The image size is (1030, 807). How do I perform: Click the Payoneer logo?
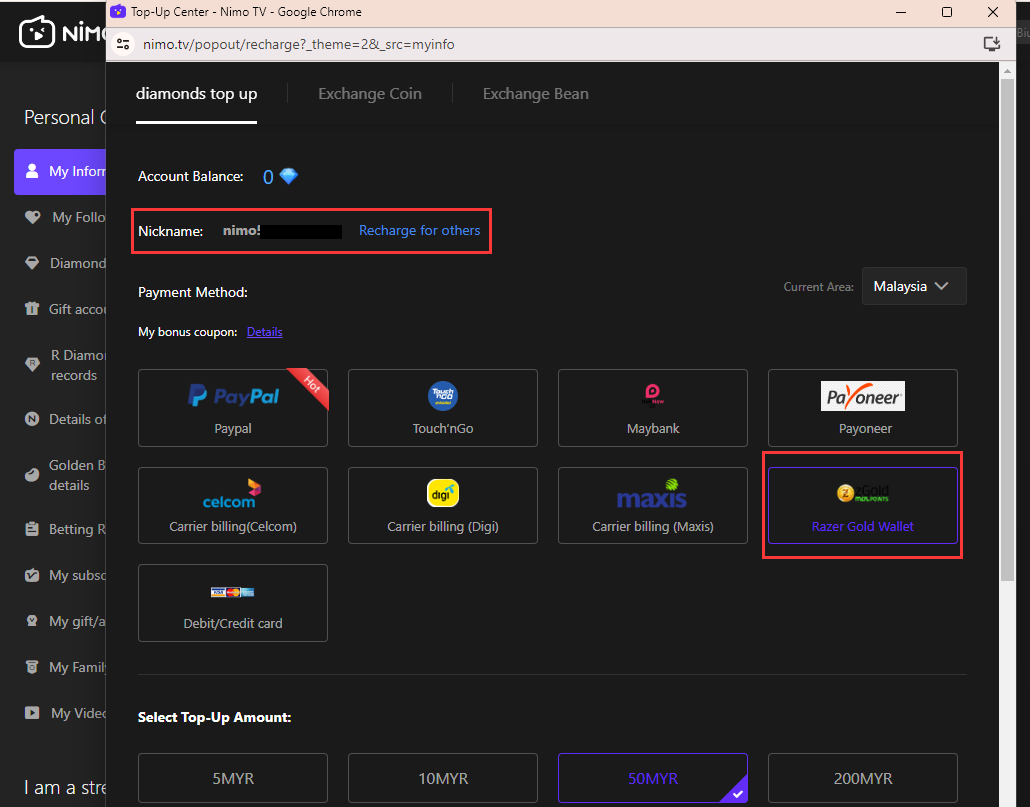pyautogui.click(x=862, y=396)
